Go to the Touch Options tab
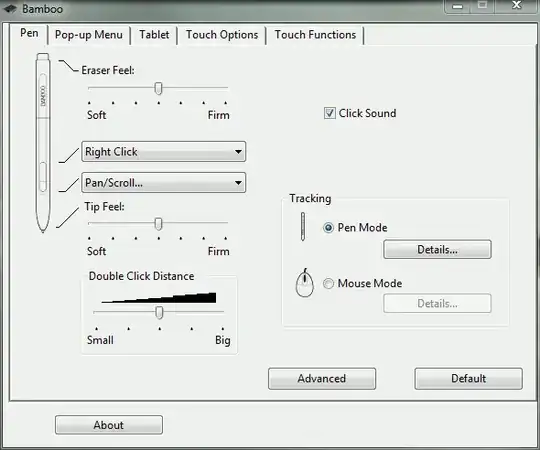This screenshot has height=450, width=540. coord(222,35)
